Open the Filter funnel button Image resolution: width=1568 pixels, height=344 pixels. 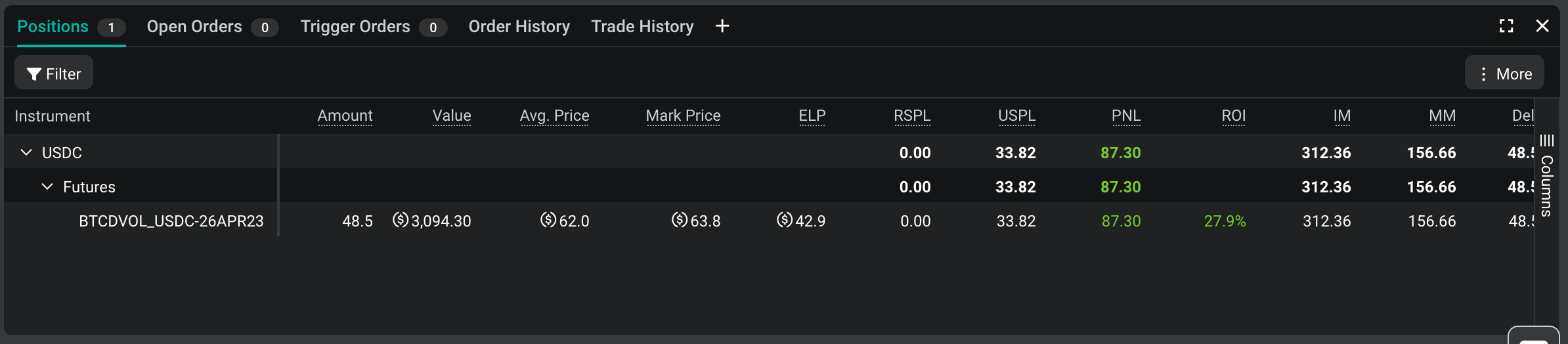pos(54,73)
